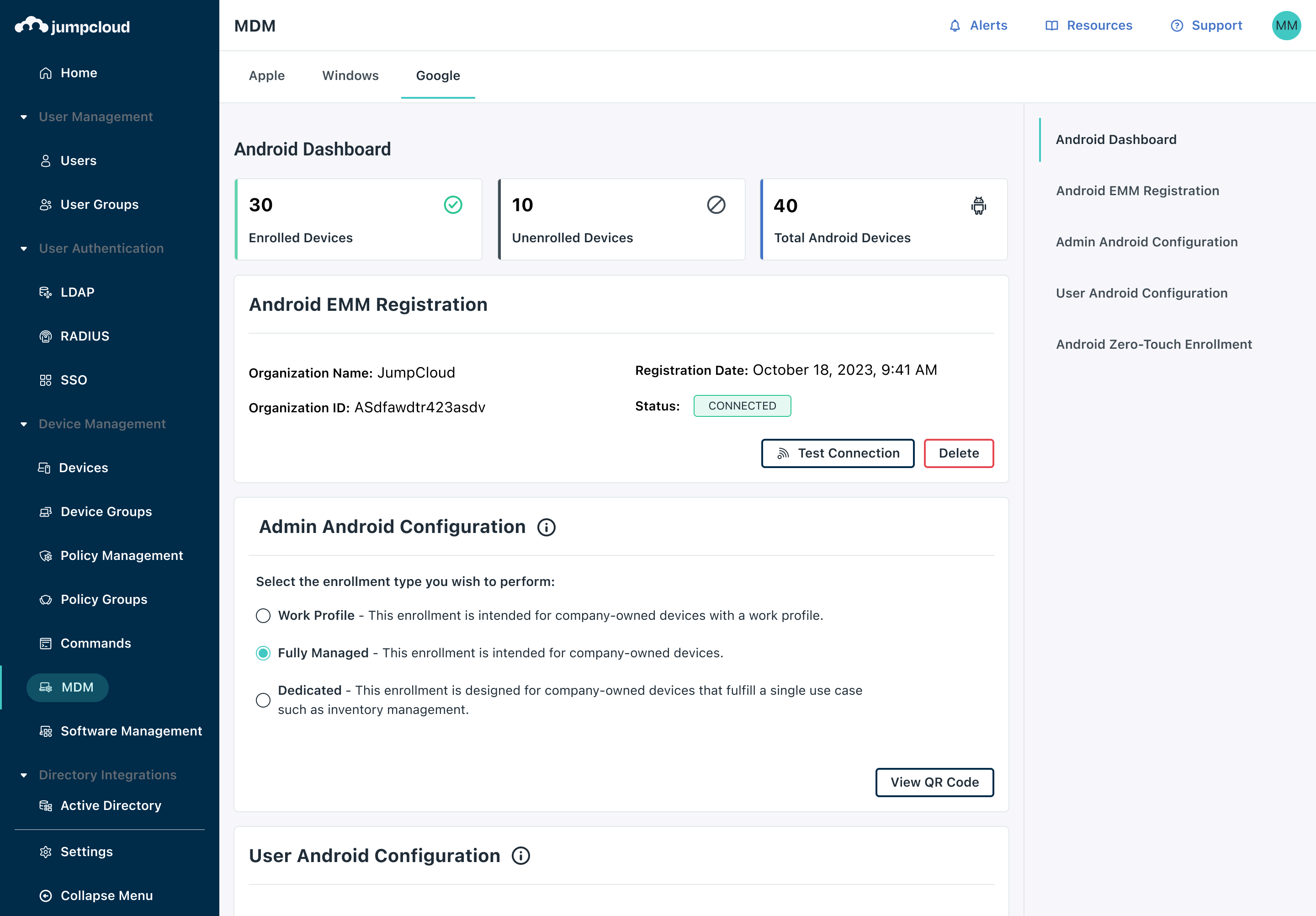
Task: Click info icon beside User Android Configuration
Action: pyautogui.click(x=520, y=856)
